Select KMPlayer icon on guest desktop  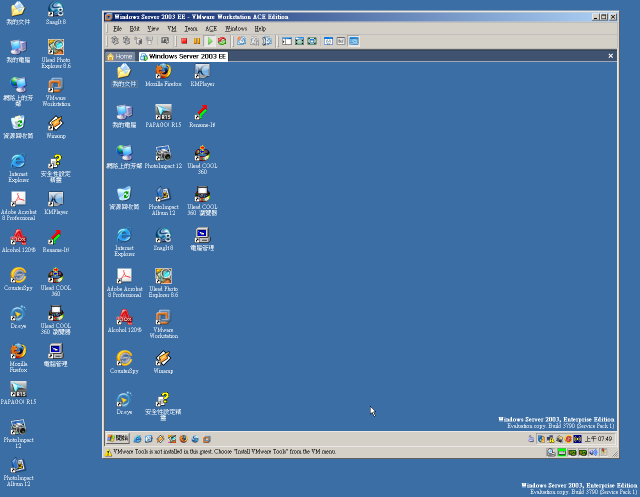(x=202, y=75)
